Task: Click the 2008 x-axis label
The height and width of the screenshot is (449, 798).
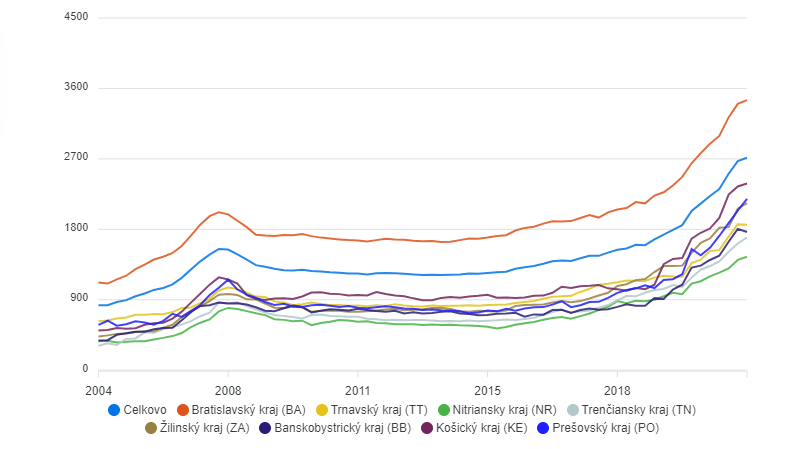Action: 228,390
